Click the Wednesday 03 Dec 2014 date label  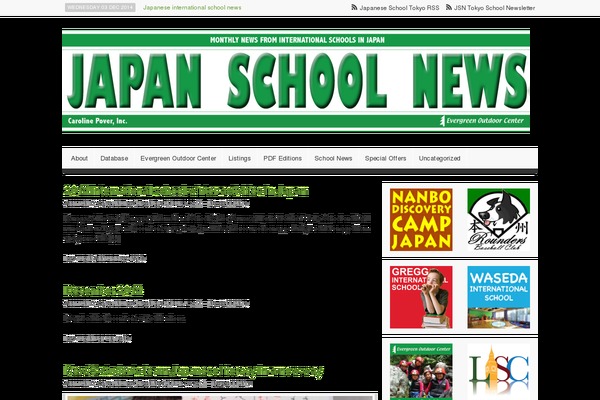pos(100,7)
